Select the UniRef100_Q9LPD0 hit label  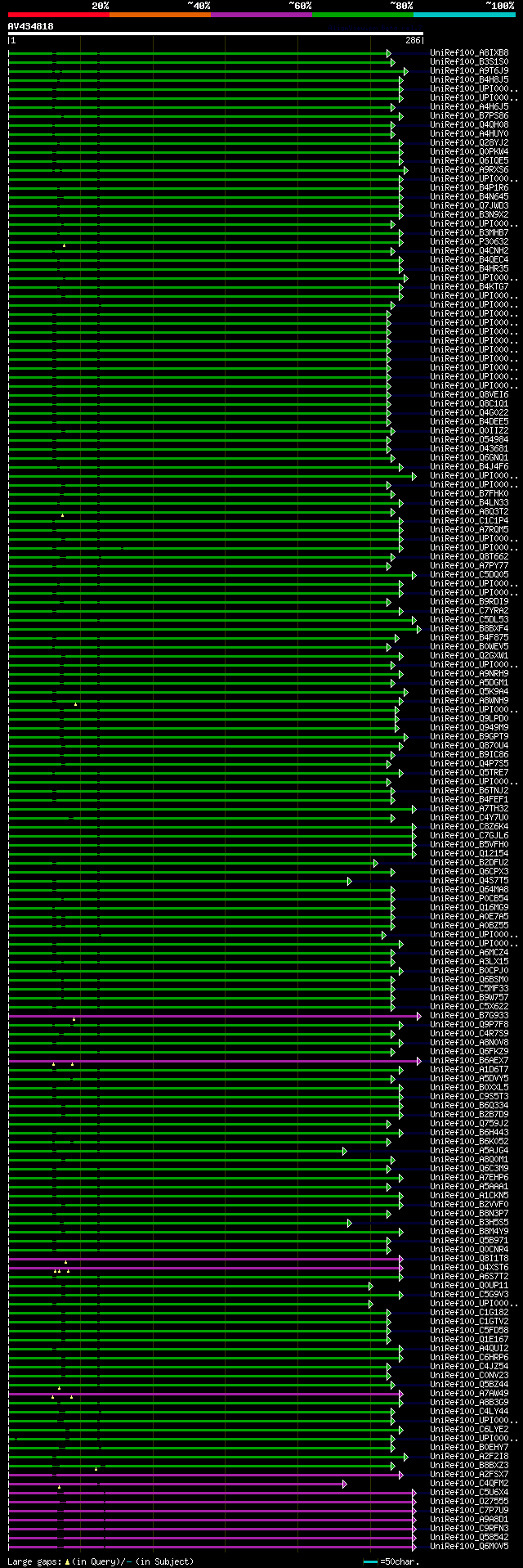469,719
